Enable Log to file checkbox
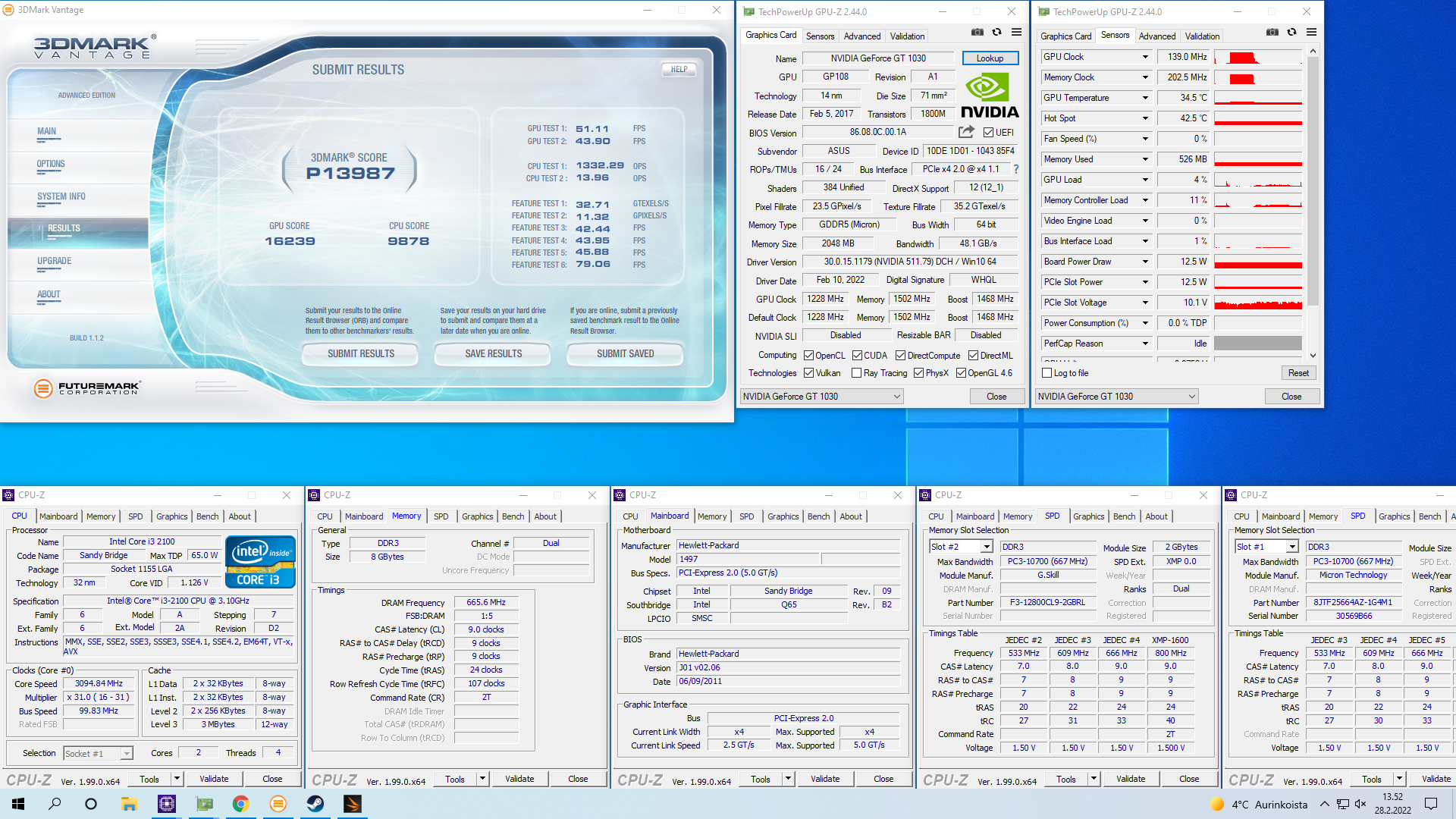The height and width of the screenshot is (819, 1456). click(x=1046, y=373)
